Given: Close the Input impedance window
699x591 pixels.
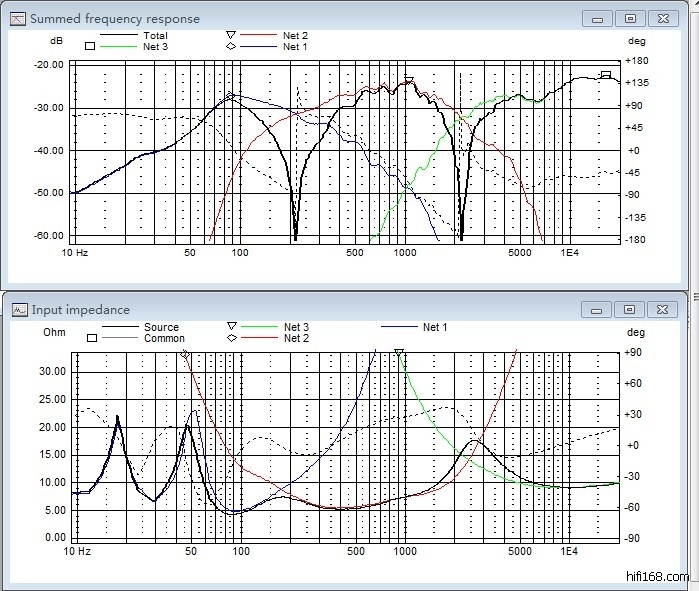Looking at the screenshot, I should point(663,310).
